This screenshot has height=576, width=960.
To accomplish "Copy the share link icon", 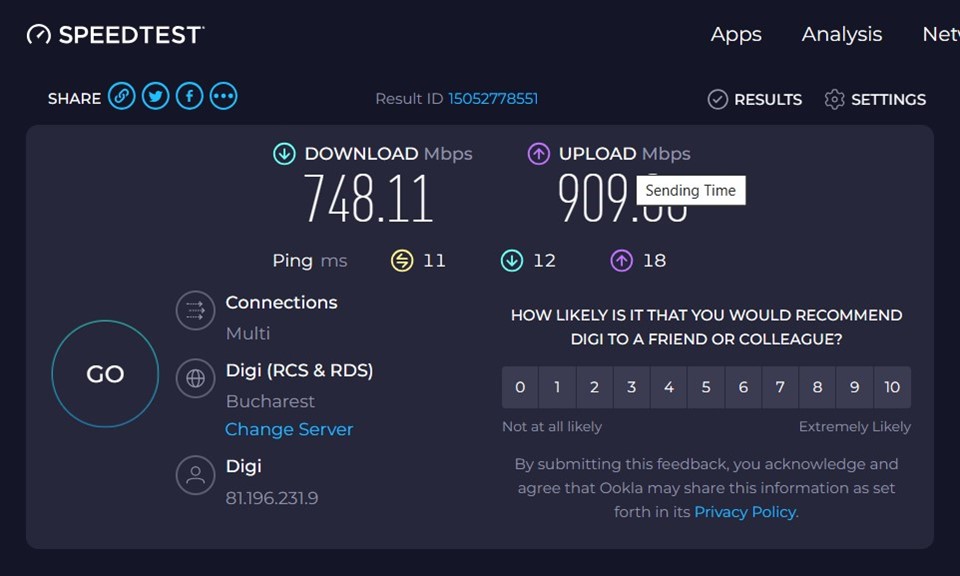I will tap(122, 97).
